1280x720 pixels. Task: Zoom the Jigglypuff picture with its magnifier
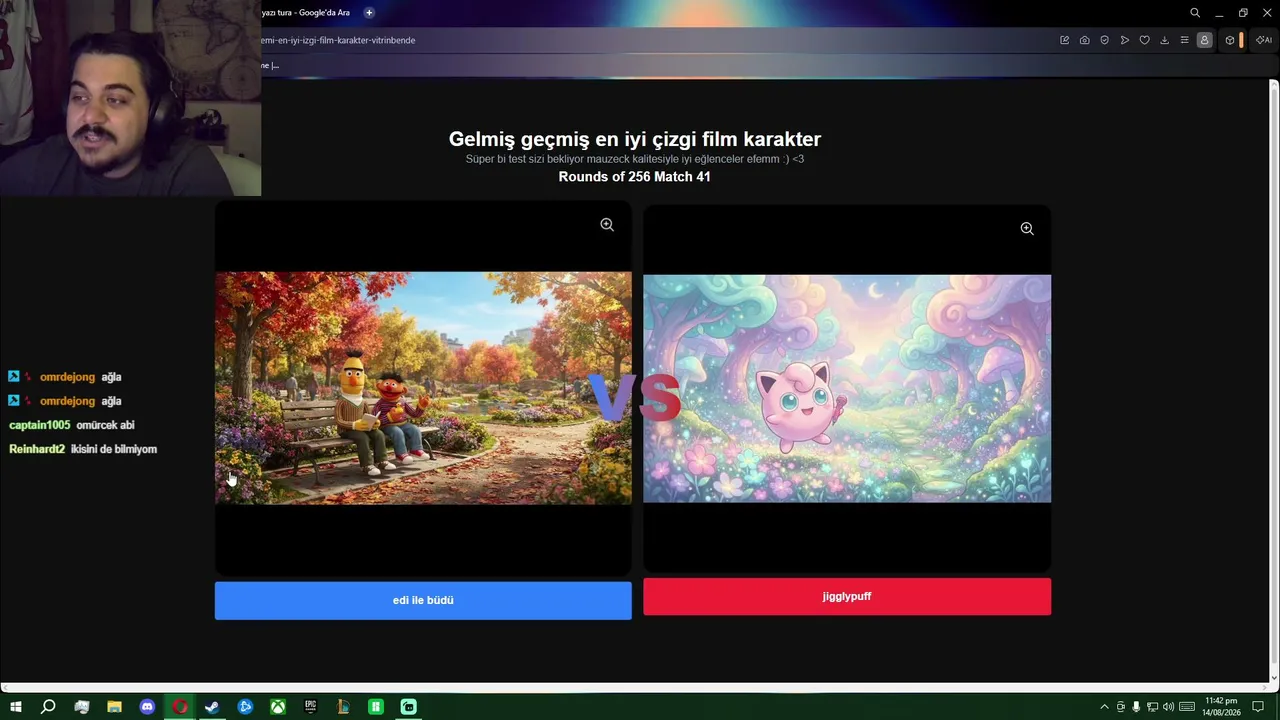tap(1027, 229)
